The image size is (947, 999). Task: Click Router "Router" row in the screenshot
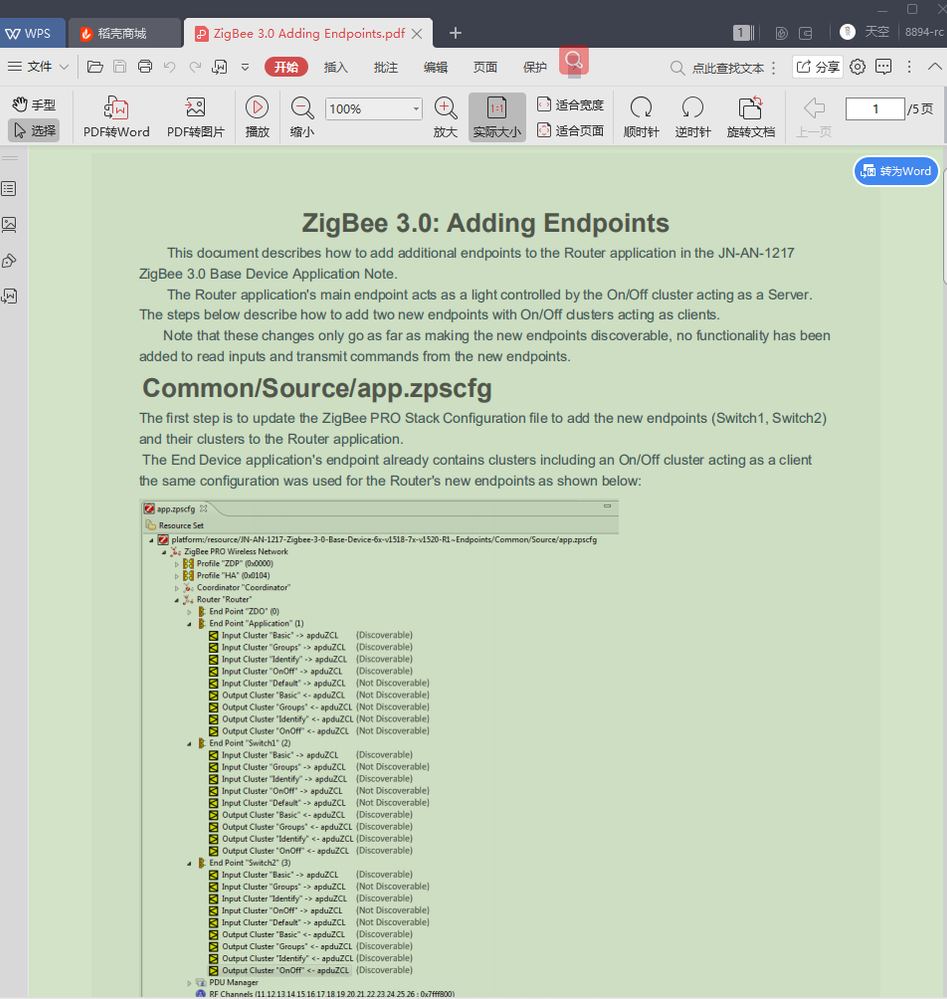pos(224,600)
